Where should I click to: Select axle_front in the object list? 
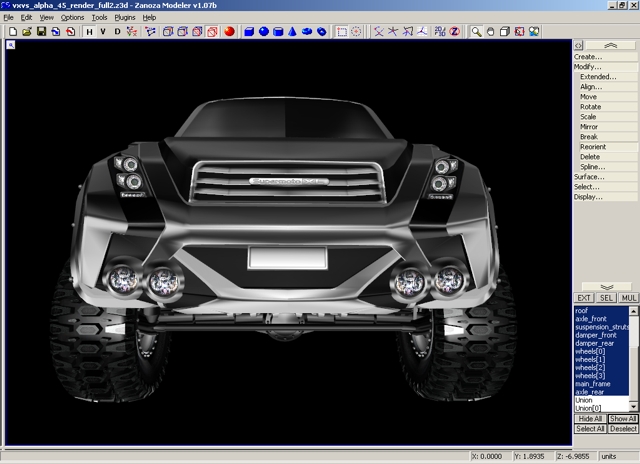(590, 319)
